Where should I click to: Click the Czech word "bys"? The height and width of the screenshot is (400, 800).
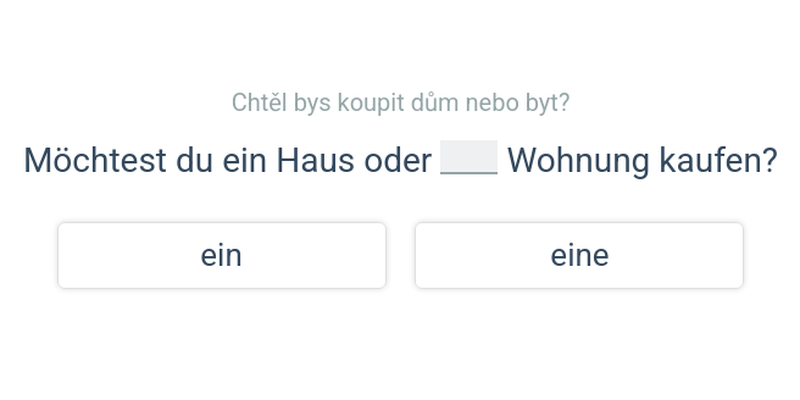(x=312, y=102)
